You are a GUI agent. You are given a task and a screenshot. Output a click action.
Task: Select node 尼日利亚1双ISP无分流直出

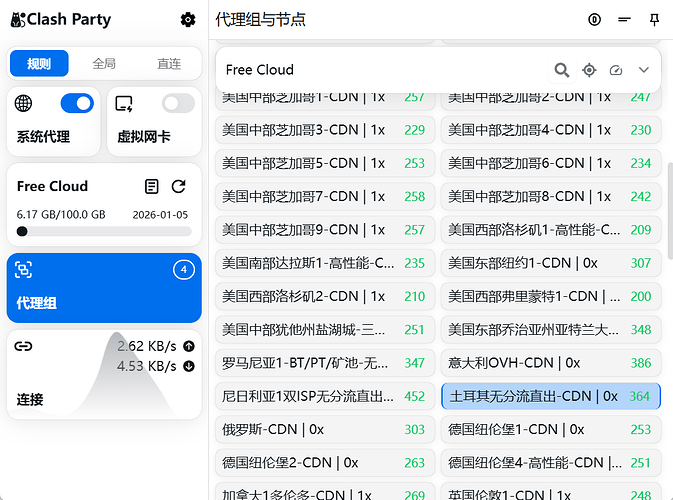325,396
